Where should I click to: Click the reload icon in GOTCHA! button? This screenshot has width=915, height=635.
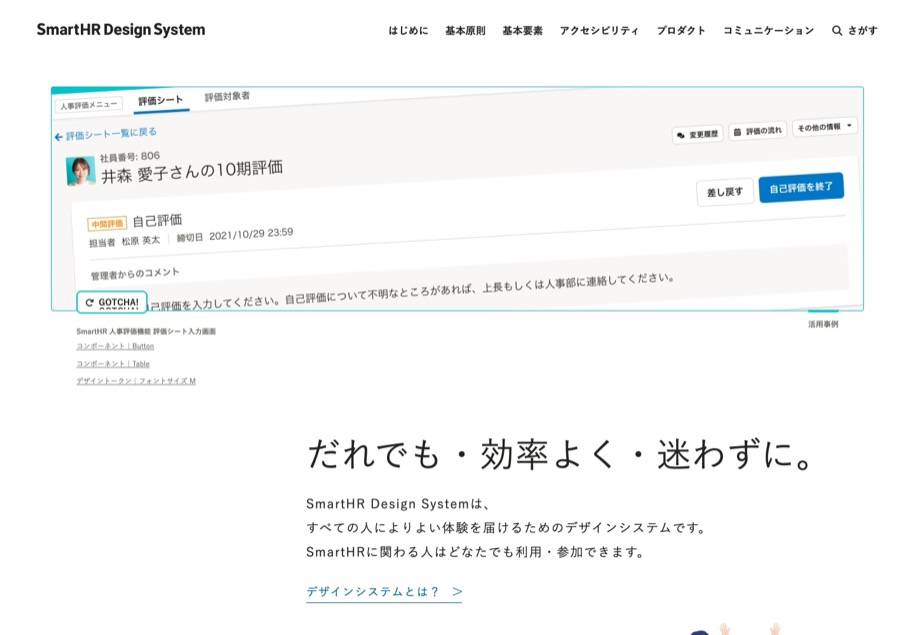point(89,302)
